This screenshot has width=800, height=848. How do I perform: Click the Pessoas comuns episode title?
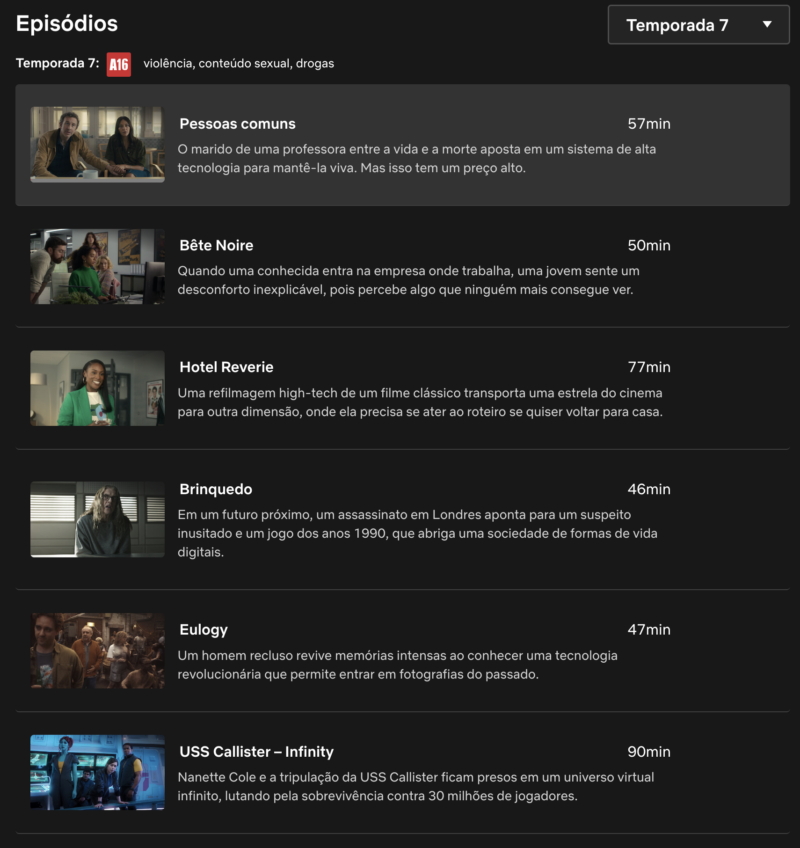237,124
